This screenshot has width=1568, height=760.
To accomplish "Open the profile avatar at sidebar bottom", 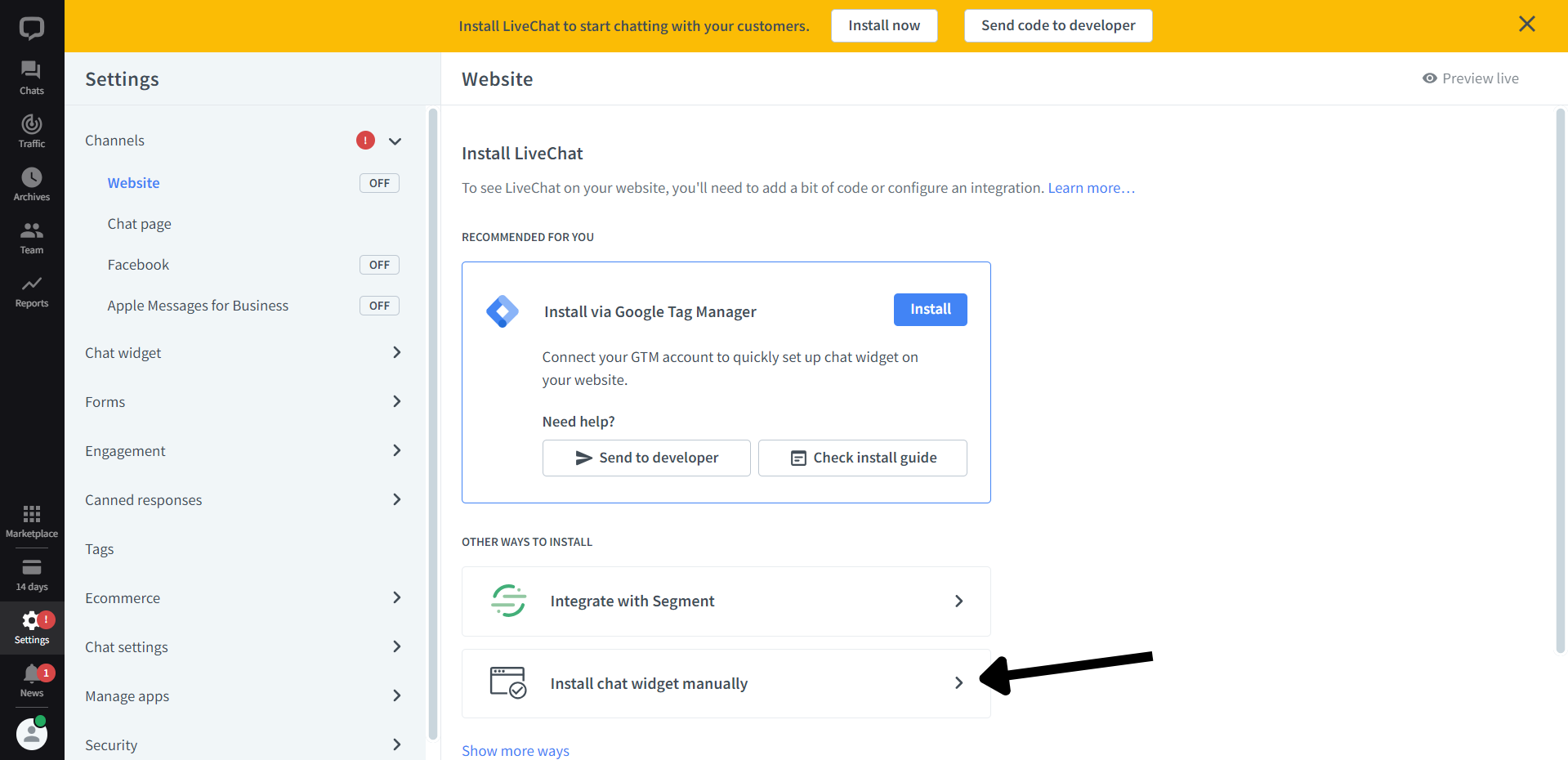I will click(x=32, y=734).
